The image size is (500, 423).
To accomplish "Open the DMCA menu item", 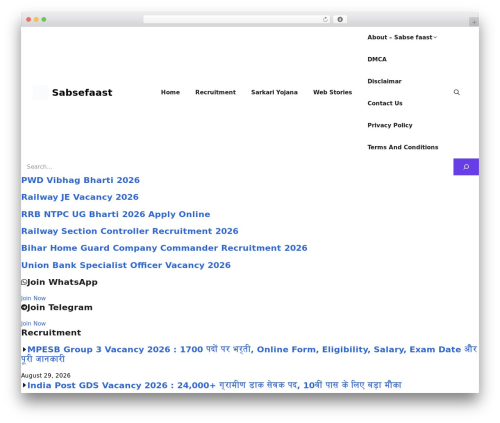I will click(x=377, y=59).
